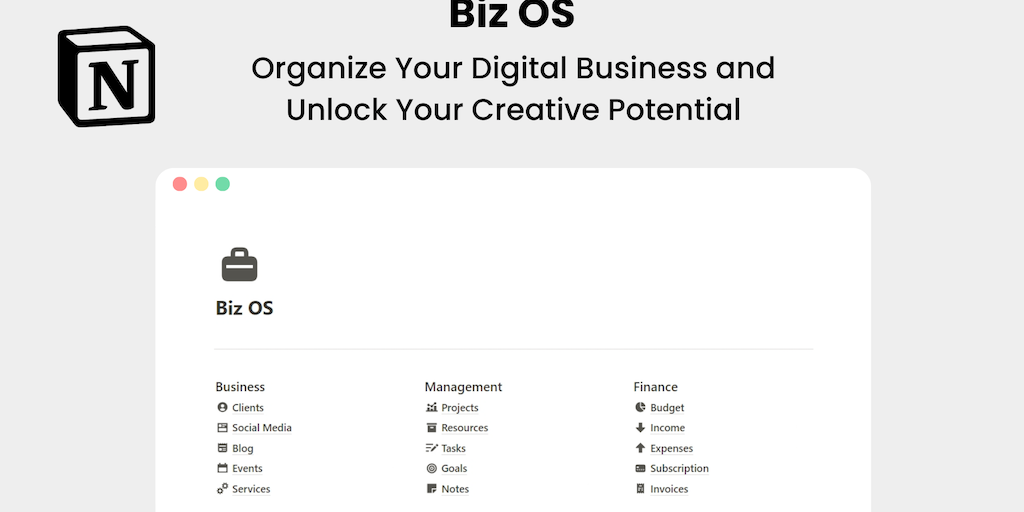This screenshot has width=1024, height=512.
Task: Open the Notes page link
Action: (x=455, y=489)
